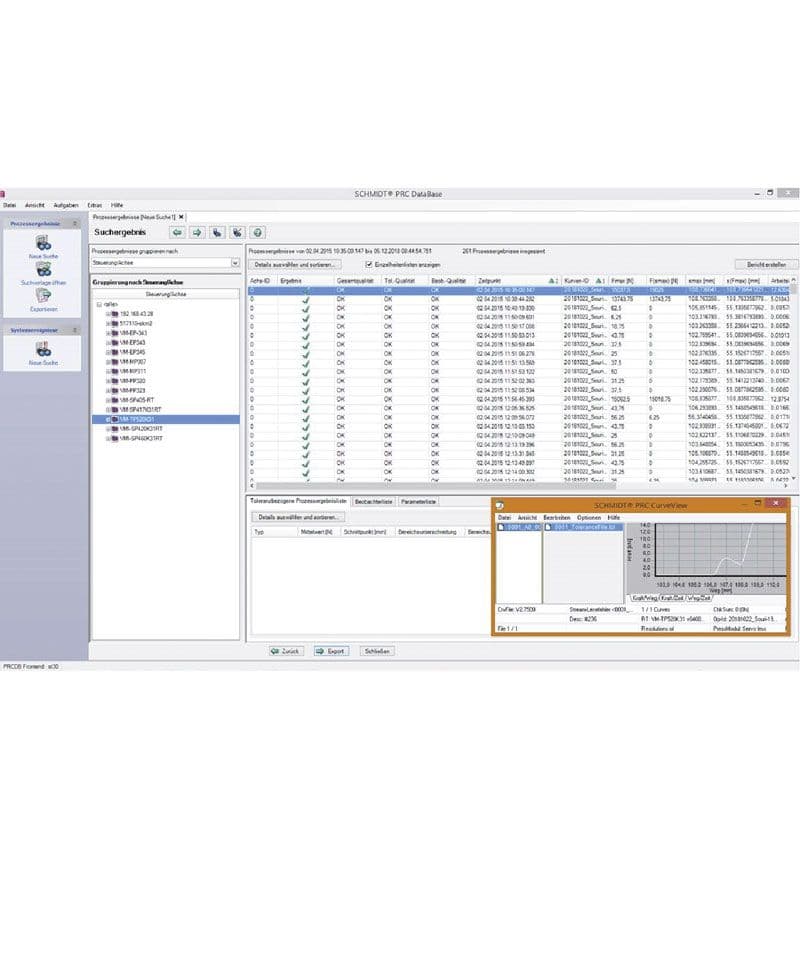Open the Aufgaben menu
The image size is (800, 973).
click(66, 205)
